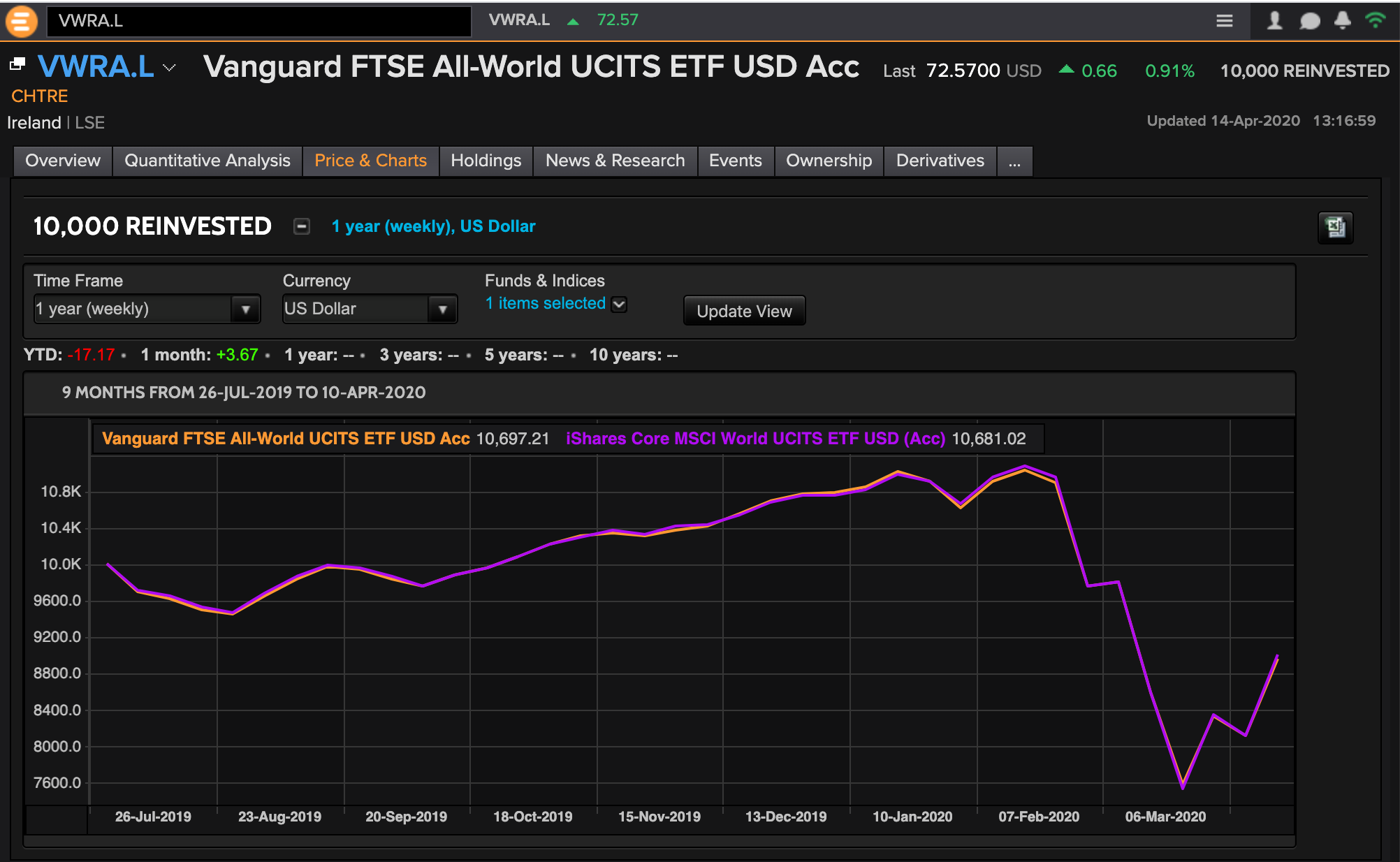Open the Derivatives tab

pos(940,161)
